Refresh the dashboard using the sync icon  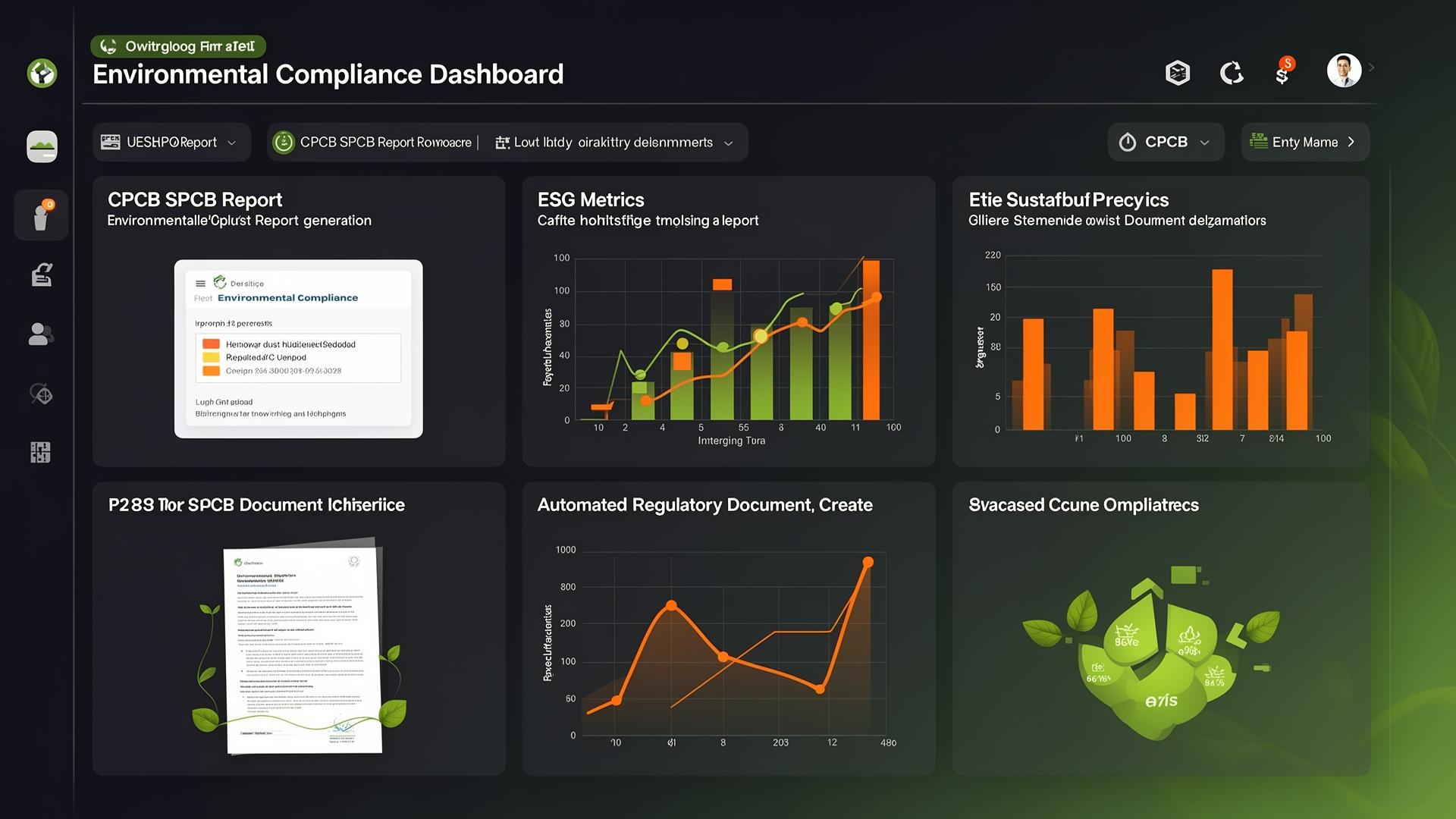coord(1232,72)
